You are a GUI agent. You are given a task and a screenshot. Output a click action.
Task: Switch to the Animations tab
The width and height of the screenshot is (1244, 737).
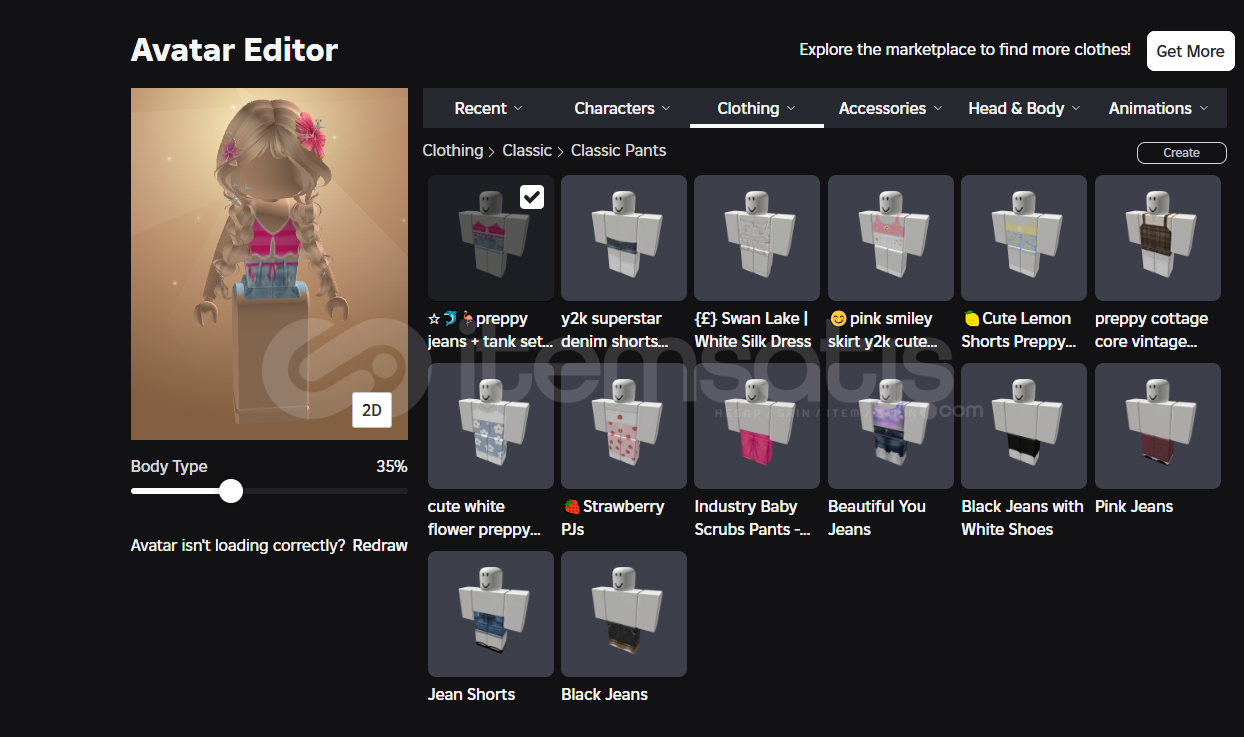point(1158,108)
